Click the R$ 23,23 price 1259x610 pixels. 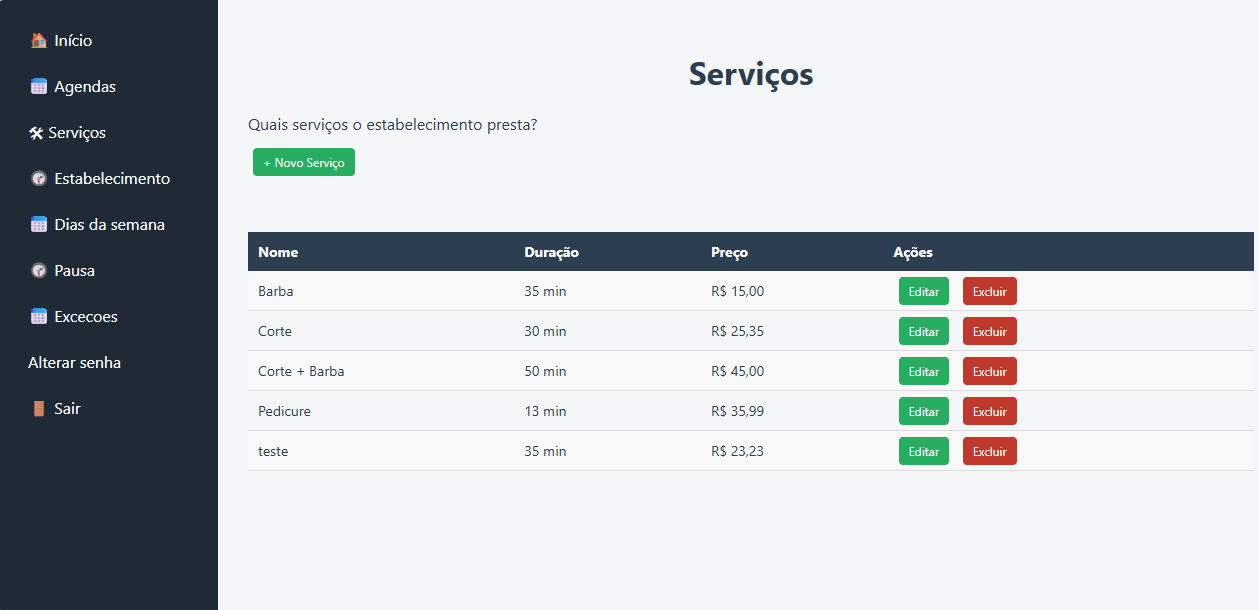pyautogui.click(x=738, y=451)
